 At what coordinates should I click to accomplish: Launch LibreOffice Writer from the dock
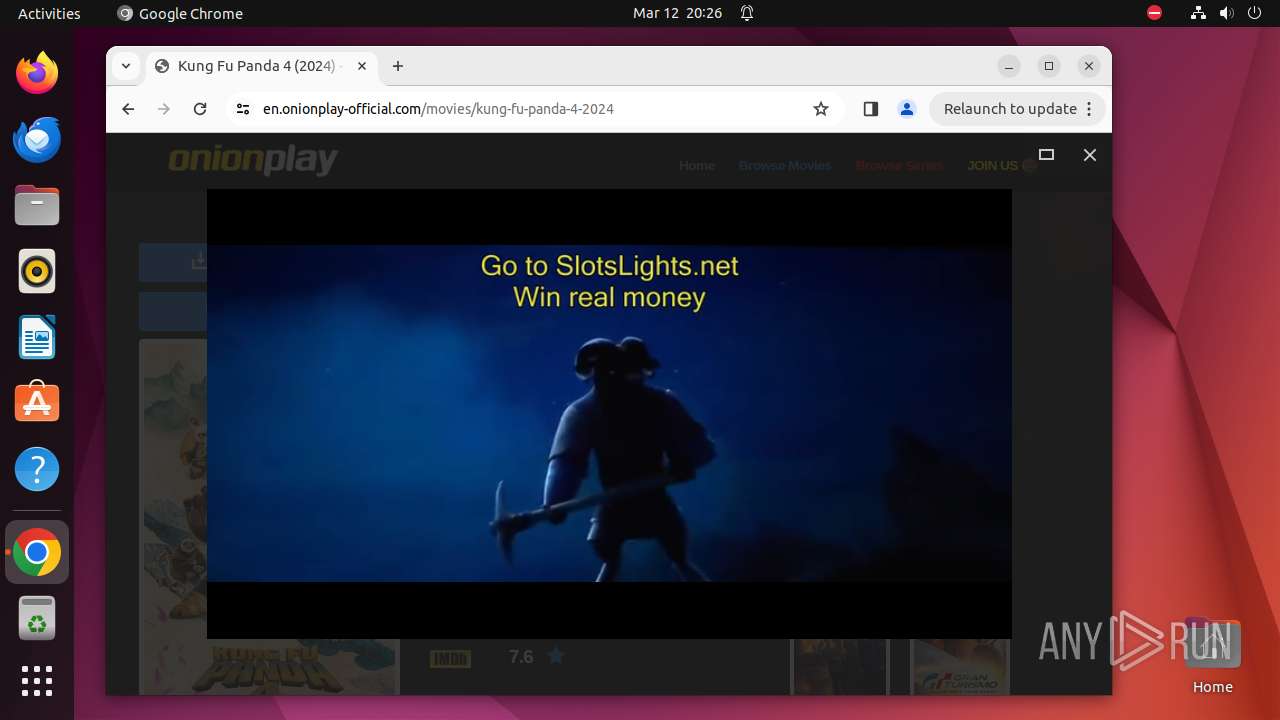(37, 337)
